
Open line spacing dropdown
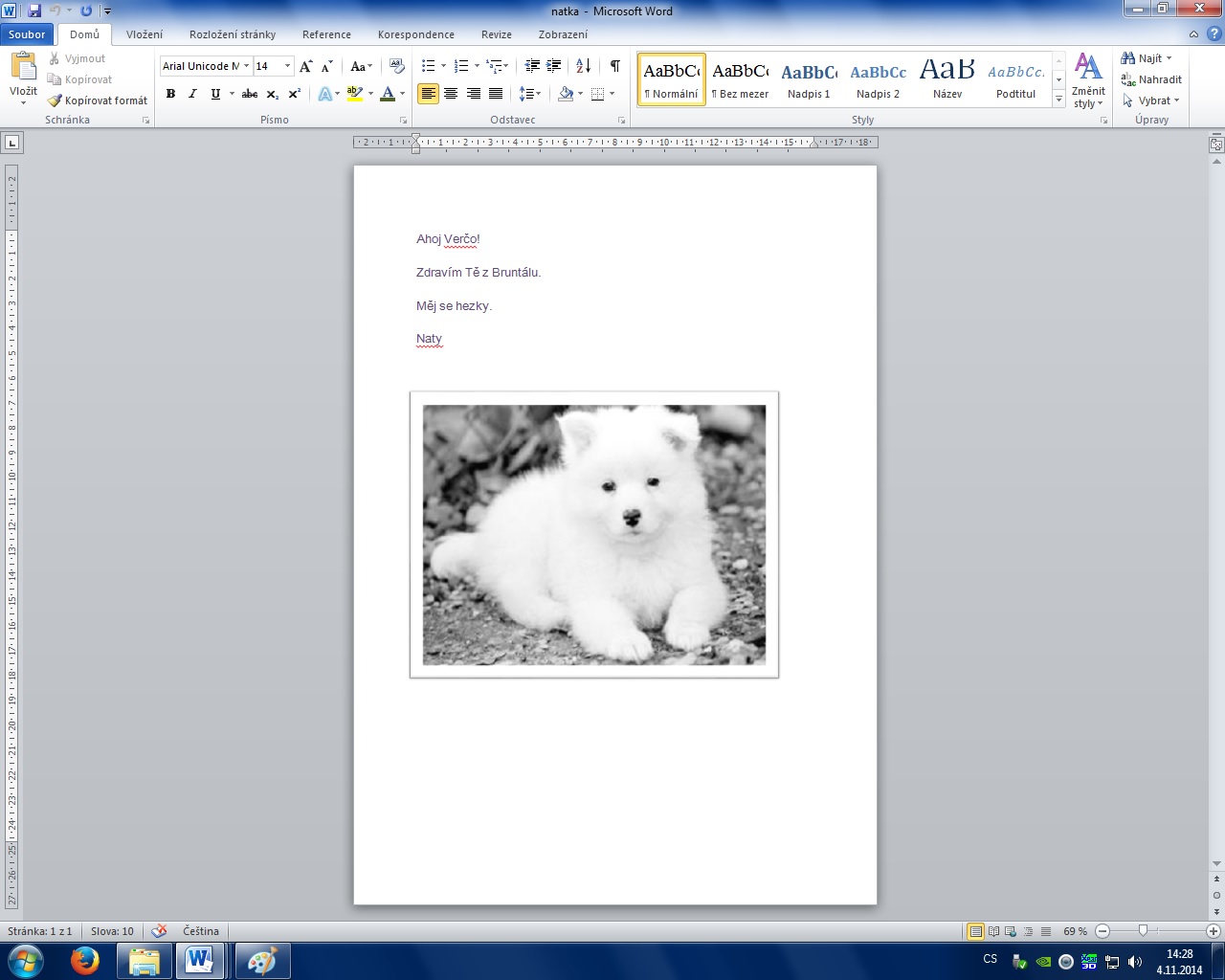click(x=530, y=94)
